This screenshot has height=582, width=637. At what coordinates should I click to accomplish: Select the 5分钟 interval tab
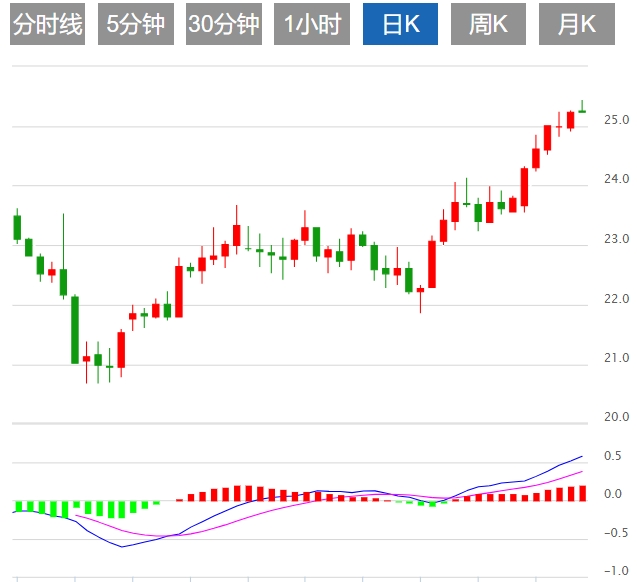pyautogui.click(x=136, y=24)
